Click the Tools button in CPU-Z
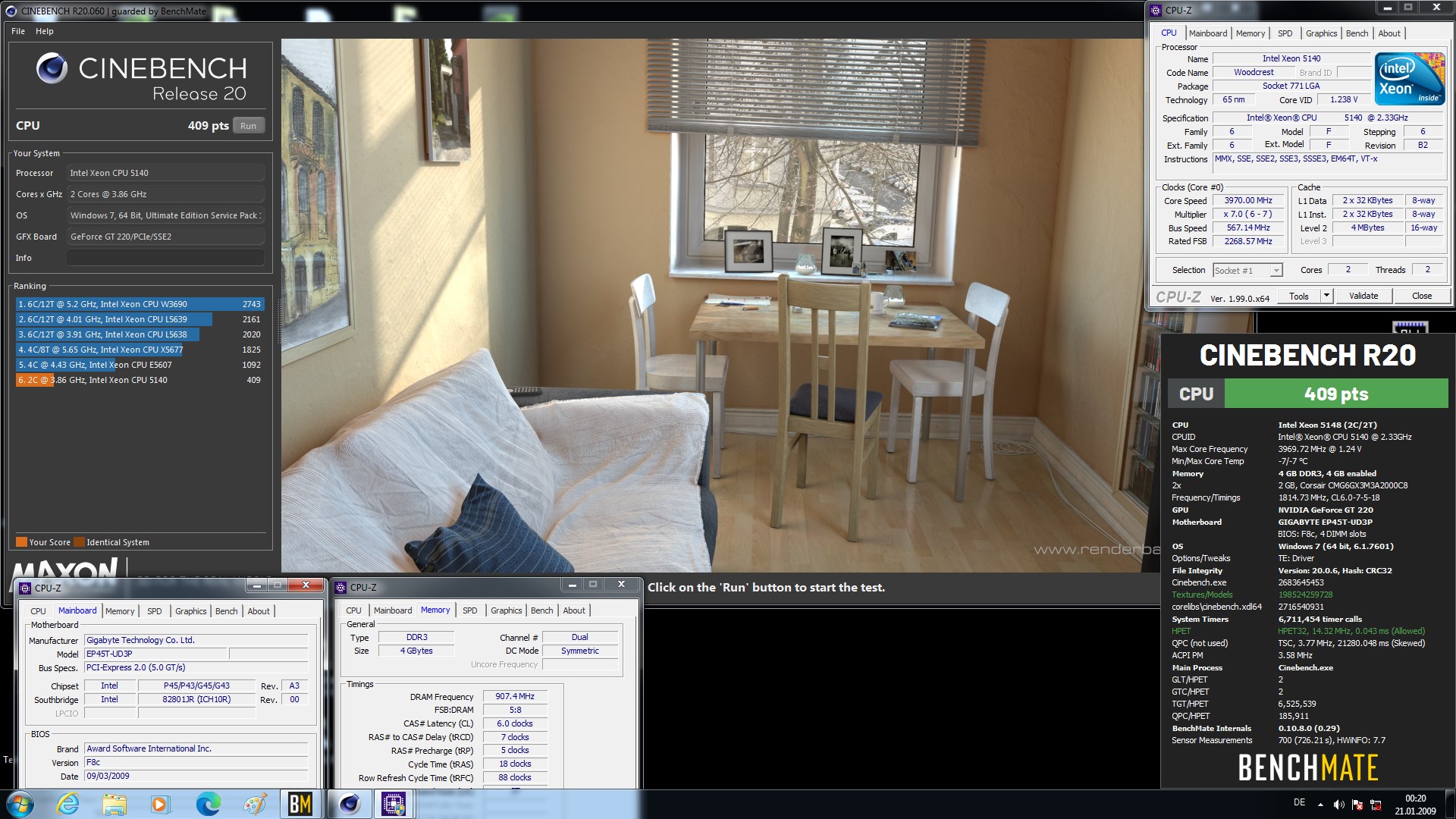Image resolution: width=1456 pixels, height=819 pixels. 1299,297
